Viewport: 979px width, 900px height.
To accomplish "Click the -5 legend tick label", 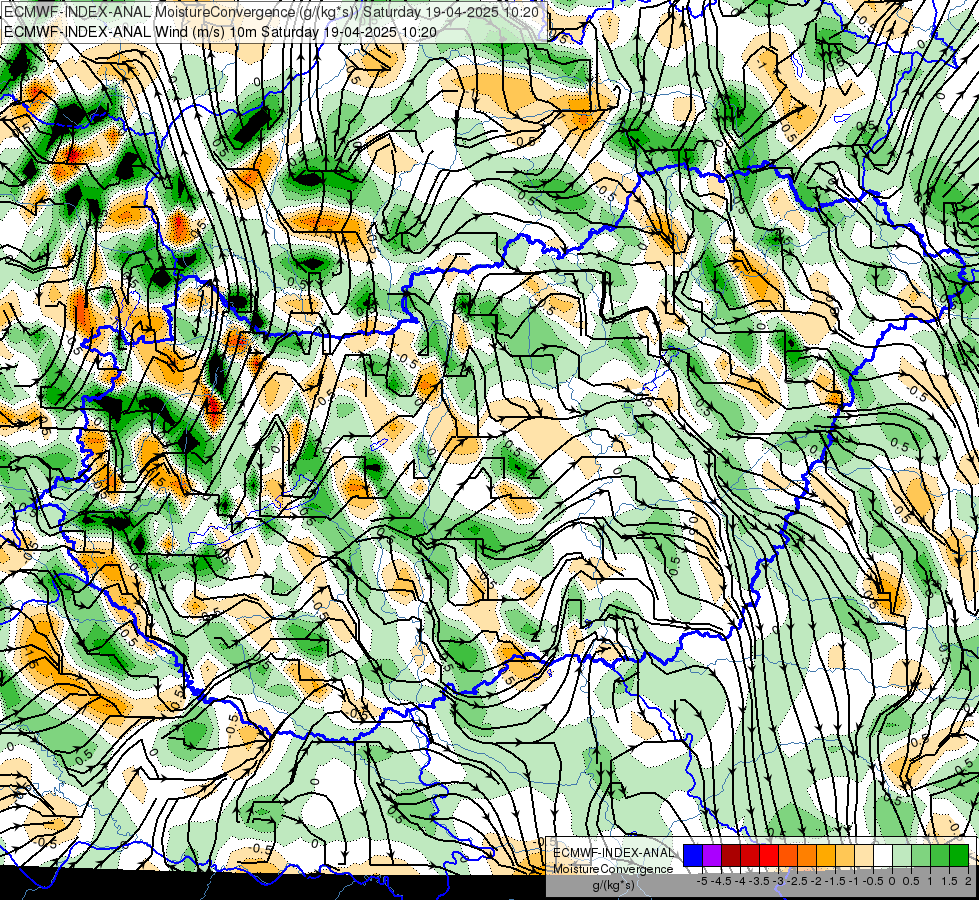I will point(702,881).
